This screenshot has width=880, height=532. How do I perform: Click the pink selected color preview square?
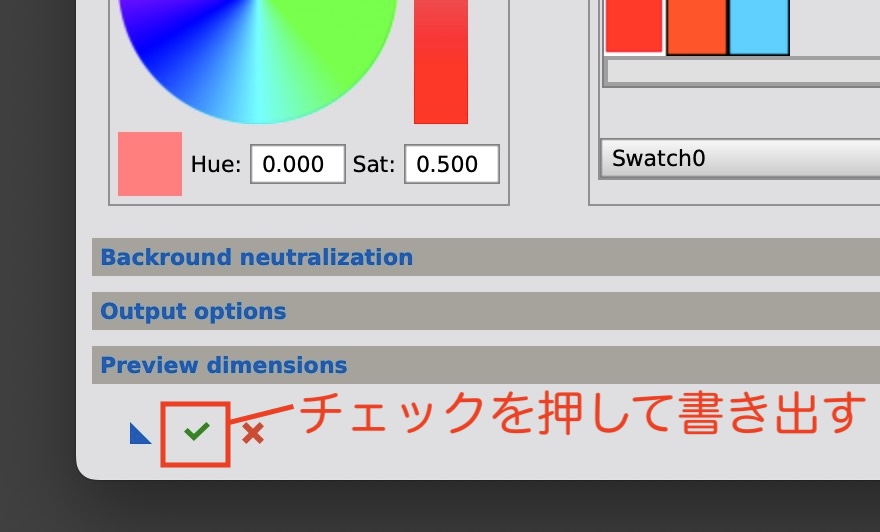coord(150,164)
